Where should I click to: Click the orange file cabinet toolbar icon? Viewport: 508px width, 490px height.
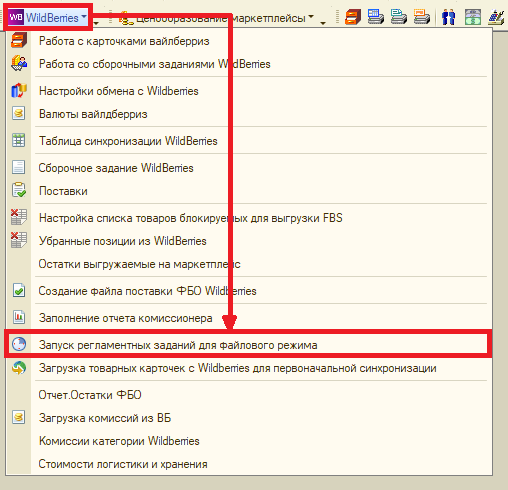click(353, 17)
